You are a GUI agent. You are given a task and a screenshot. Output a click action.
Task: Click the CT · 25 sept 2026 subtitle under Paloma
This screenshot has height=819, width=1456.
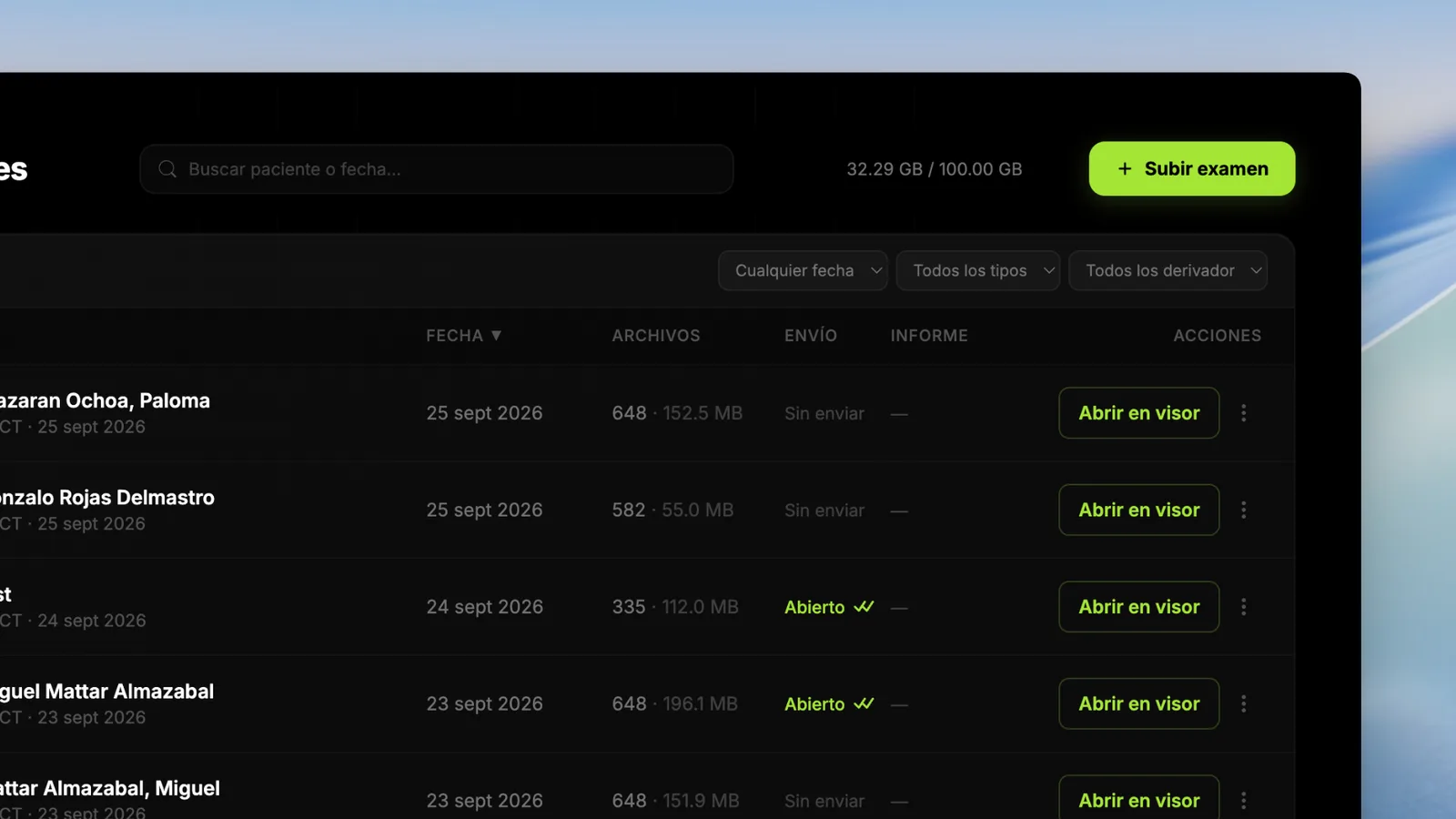click(73, 428)
